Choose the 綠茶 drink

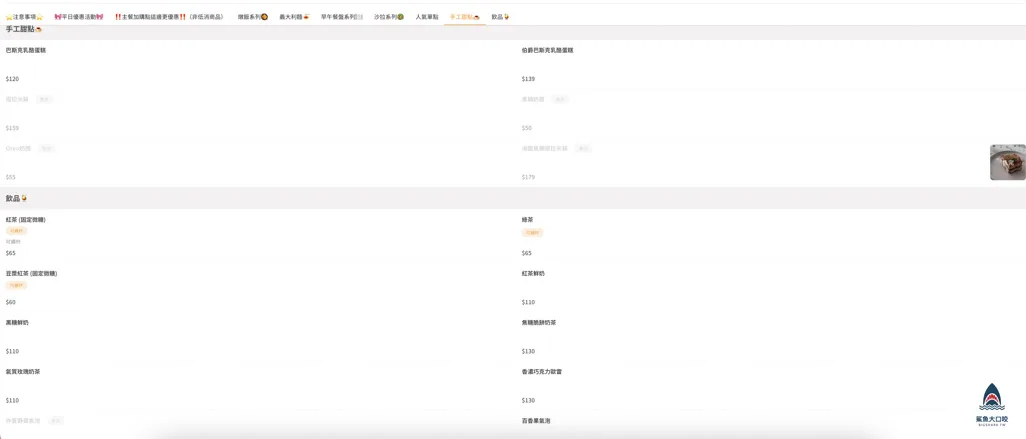tap(527, 220)
